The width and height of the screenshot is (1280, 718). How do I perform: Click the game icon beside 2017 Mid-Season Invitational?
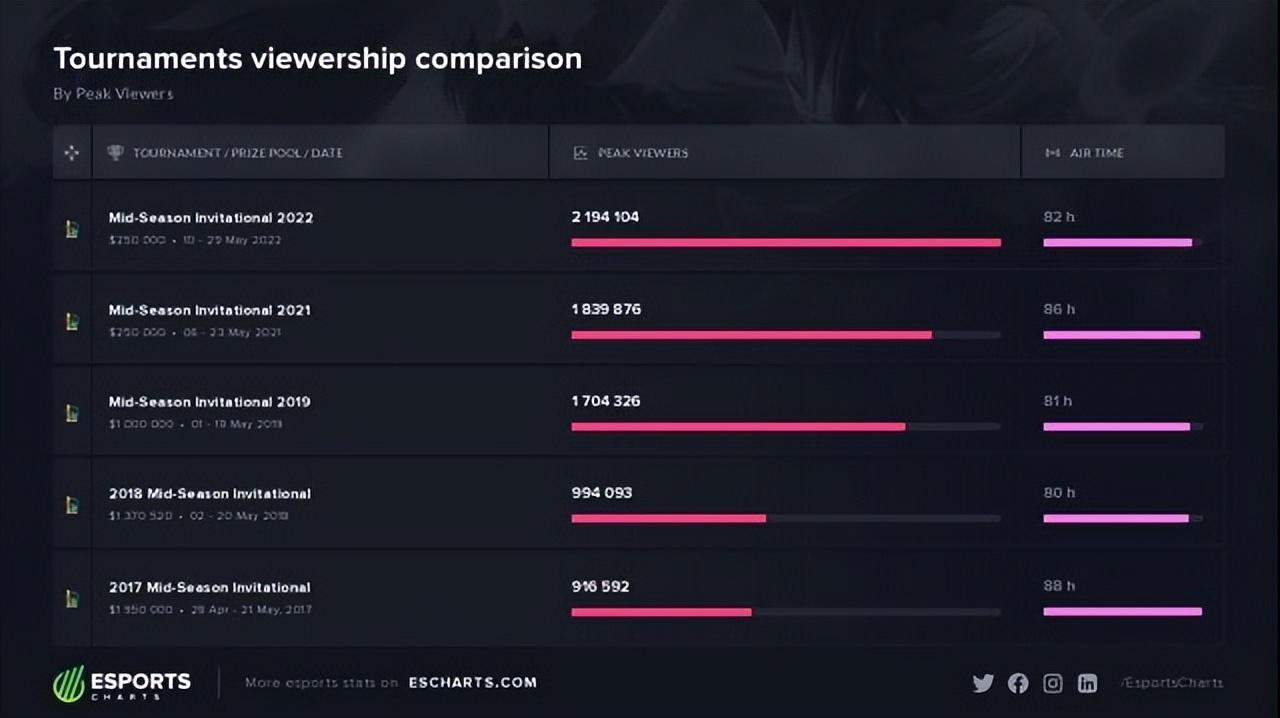(x=72, y=598)
